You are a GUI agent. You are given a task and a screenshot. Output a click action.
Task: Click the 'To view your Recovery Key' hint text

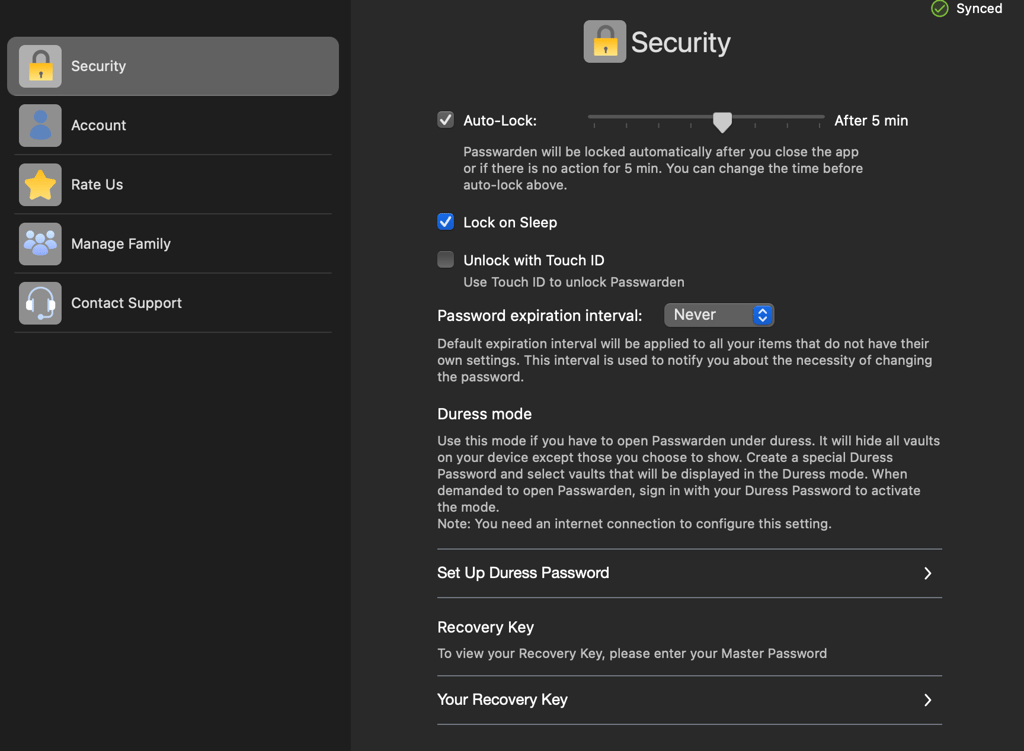(632, 653)
